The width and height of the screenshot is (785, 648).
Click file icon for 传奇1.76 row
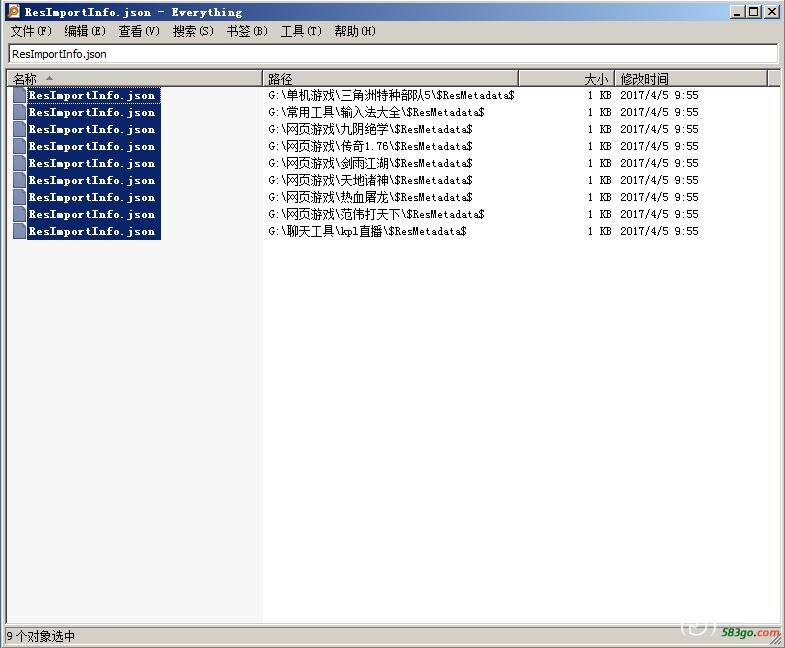click(x=20, y=146)
